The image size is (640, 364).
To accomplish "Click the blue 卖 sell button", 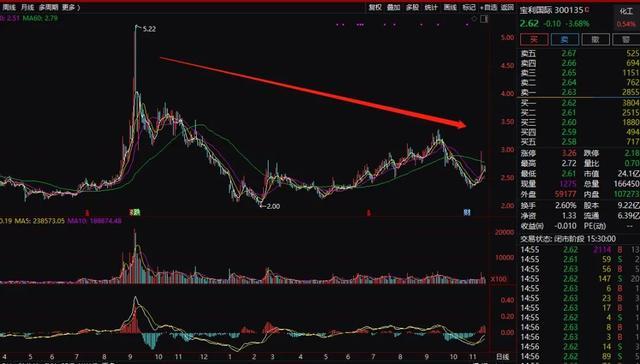I will point(565,39).
